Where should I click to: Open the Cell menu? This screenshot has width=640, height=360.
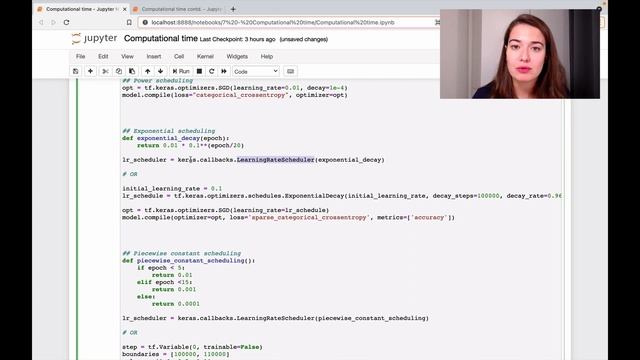pyautogui.click(x=179, y=56)
